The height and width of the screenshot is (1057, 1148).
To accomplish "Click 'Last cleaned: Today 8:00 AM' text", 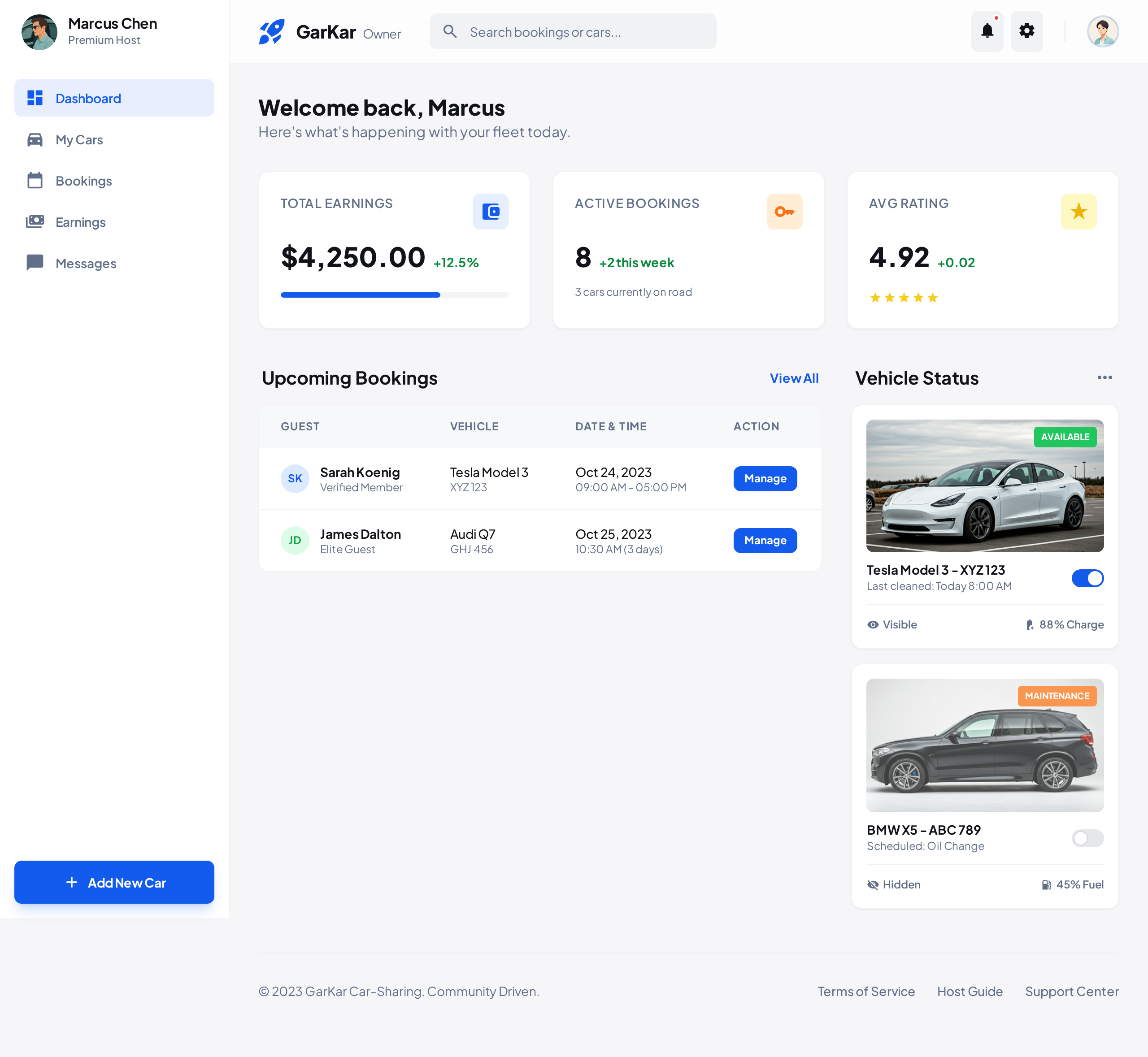I will tap(939, 586).
